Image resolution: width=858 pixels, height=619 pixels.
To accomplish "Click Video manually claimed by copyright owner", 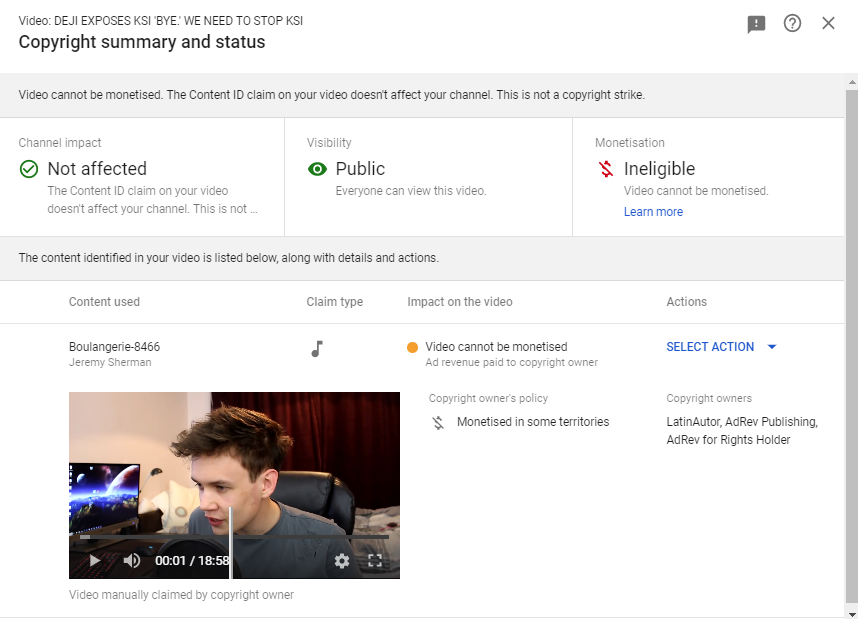I will click(181, 595).
